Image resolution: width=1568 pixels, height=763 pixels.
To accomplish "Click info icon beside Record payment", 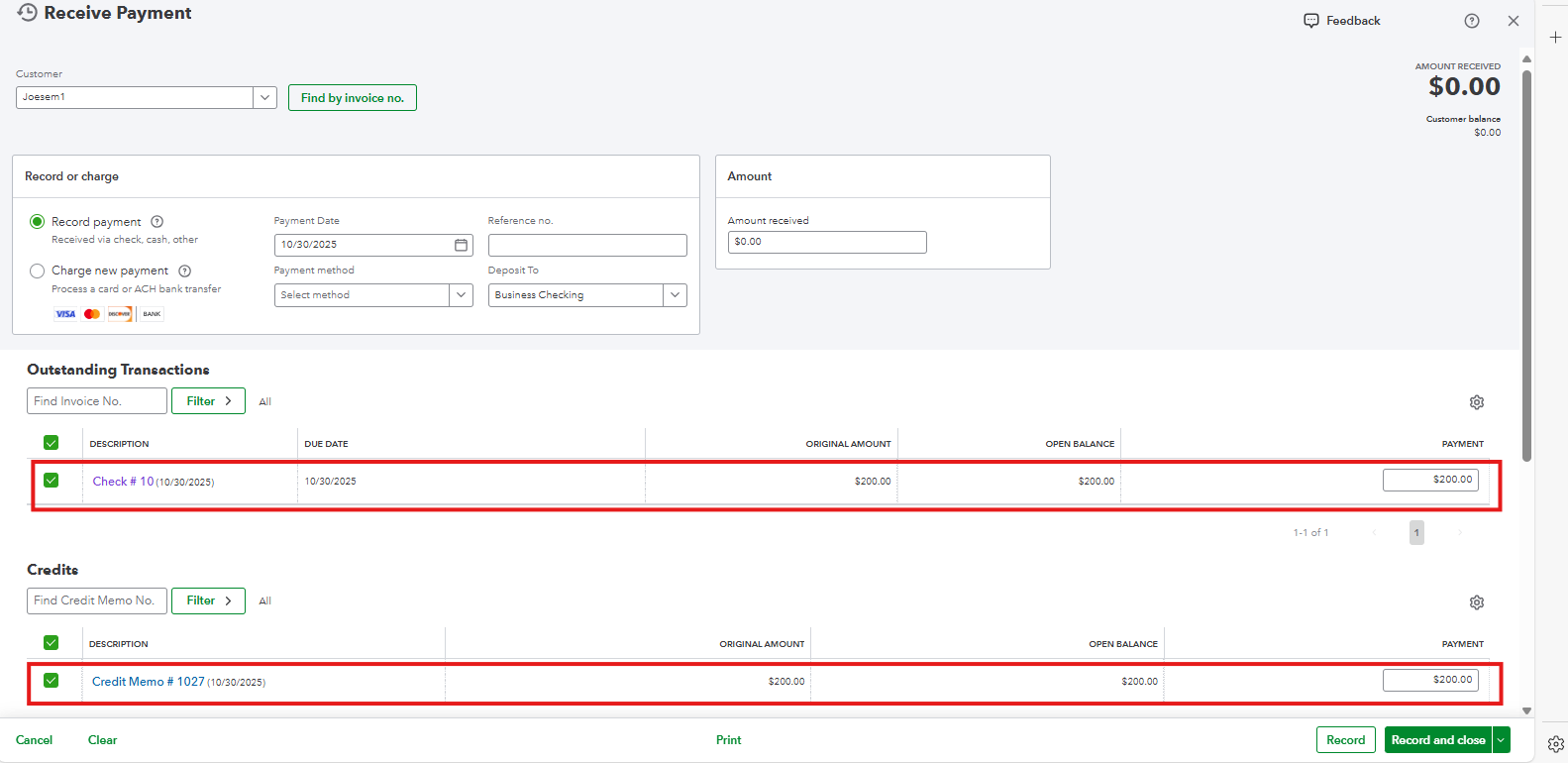I will click(x=157, y=222).
